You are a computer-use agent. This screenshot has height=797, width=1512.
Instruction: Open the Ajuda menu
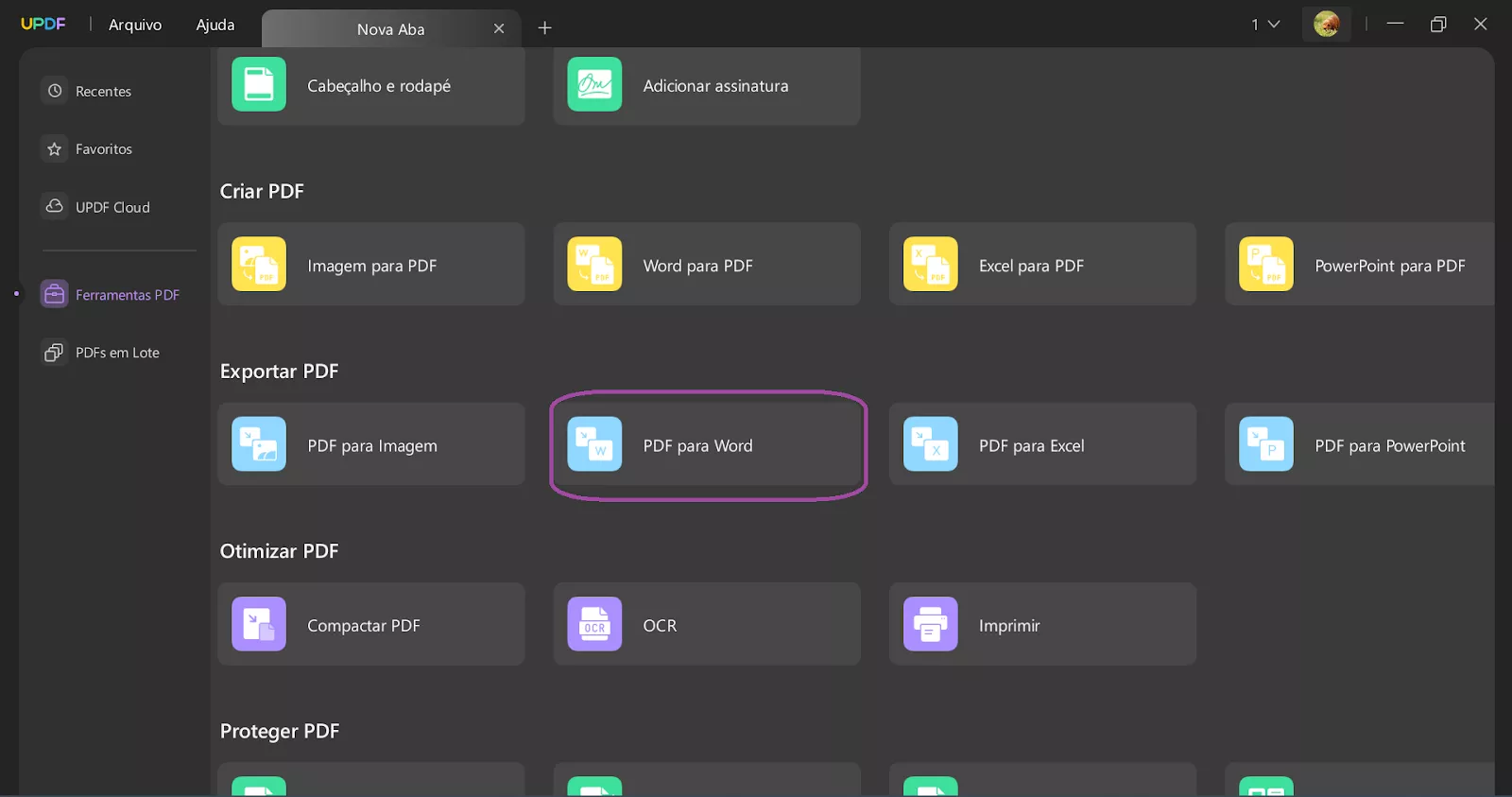(x=215, y=25)
